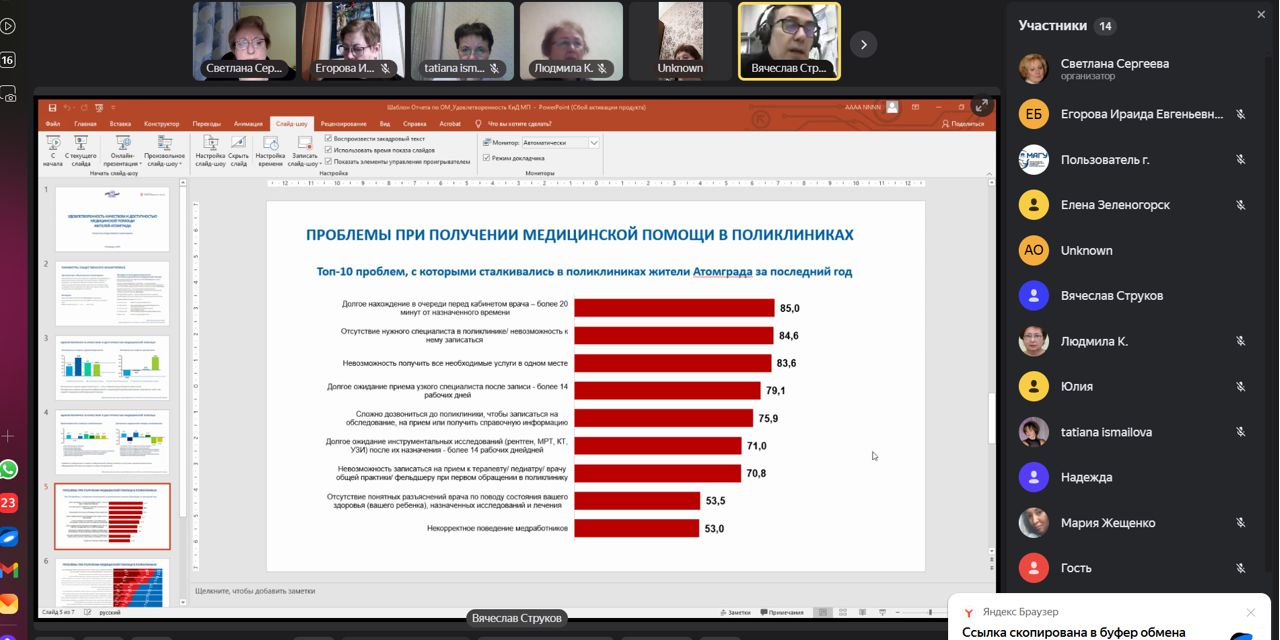Switch to the Вставка ribbon tab
Image resolution: width=1280 pixels, height=640 pixels.
coord(120,124)
